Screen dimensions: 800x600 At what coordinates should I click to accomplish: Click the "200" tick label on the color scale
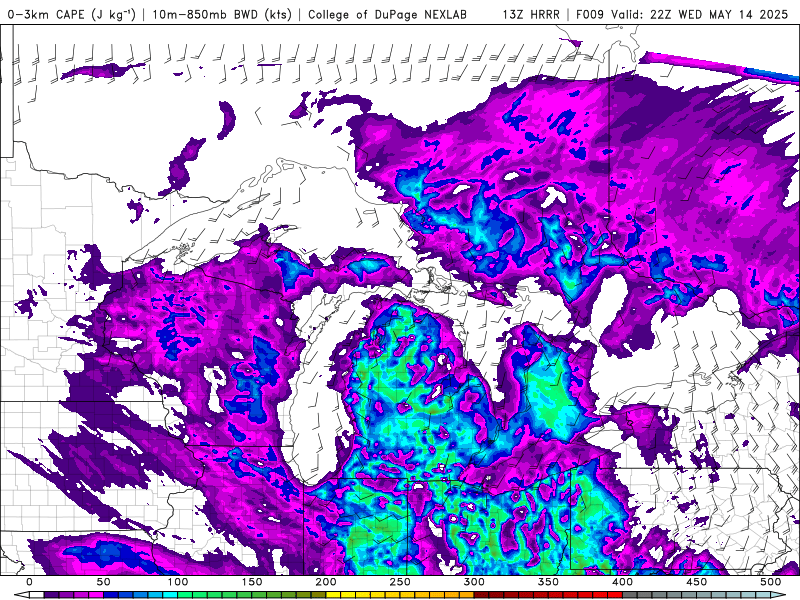click(x=326, y=582)
